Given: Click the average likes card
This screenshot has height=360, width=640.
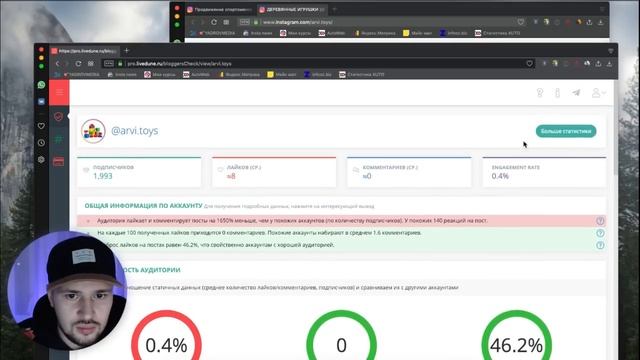Looking at the screenshot, I should pyautogui.click(x=274, y=172).
